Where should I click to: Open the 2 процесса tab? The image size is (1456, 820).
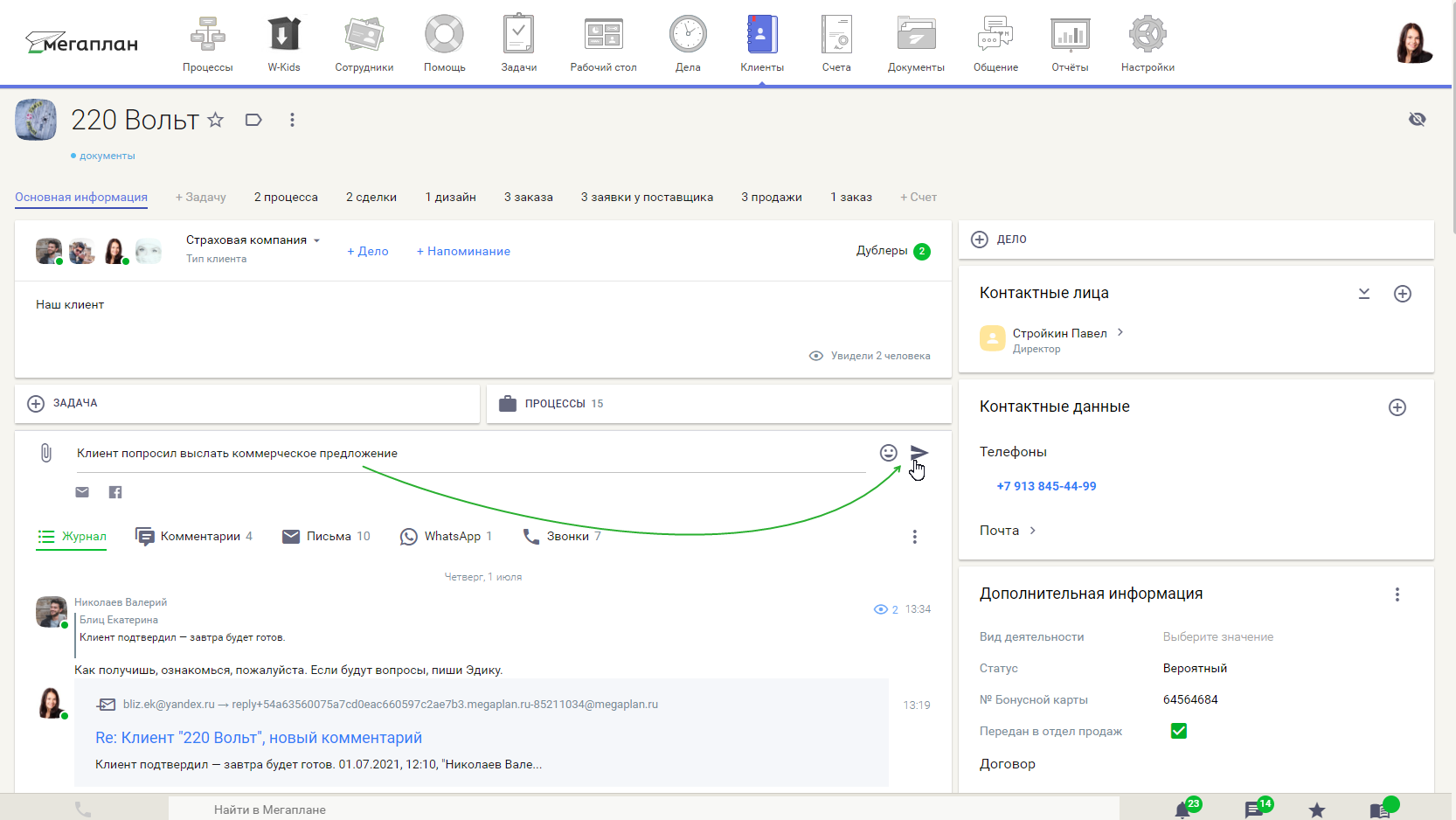(x=286, y=197)
